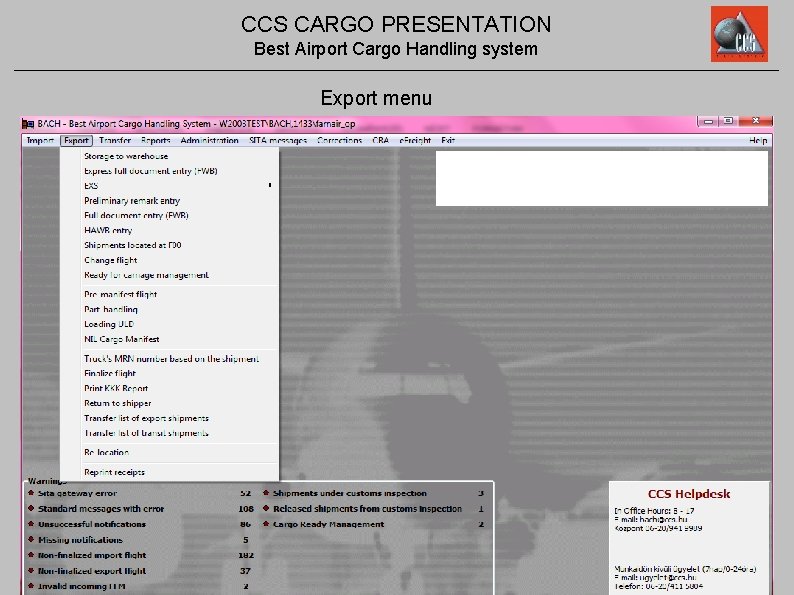Choose Express full document entry (FWB)
This screenshot has height=595, width=794.
click(170, 171)
